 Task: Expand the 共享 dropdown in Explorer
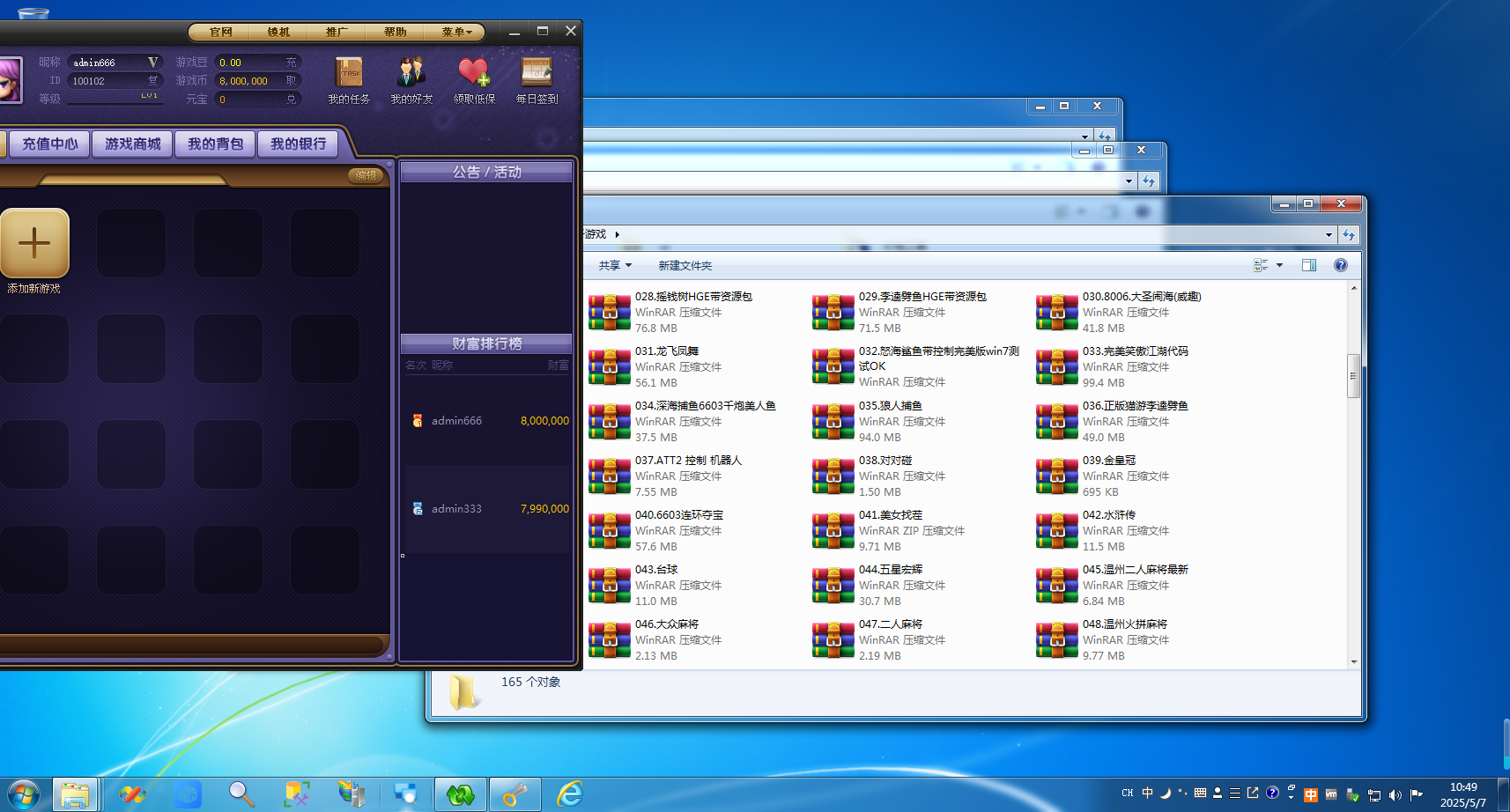tap(615, 265)
